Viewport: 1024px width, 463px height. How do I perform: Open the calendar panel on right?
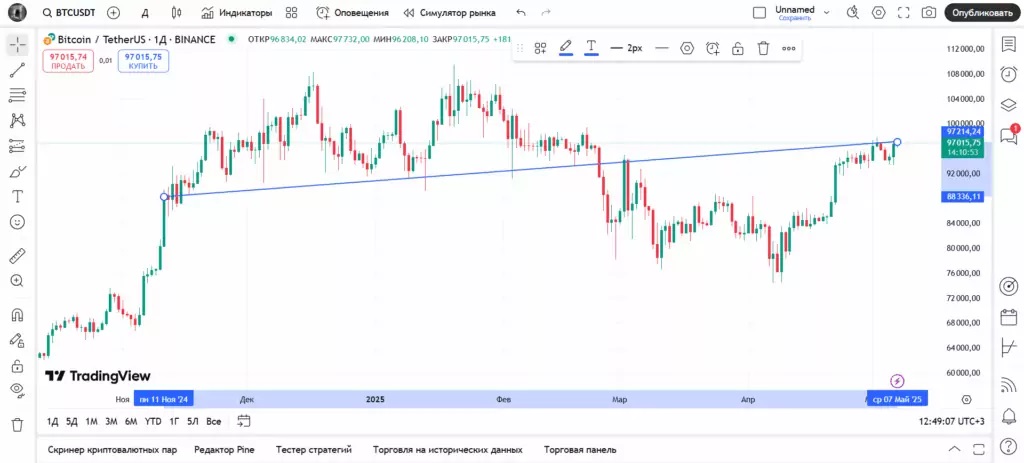(1008, 317)
